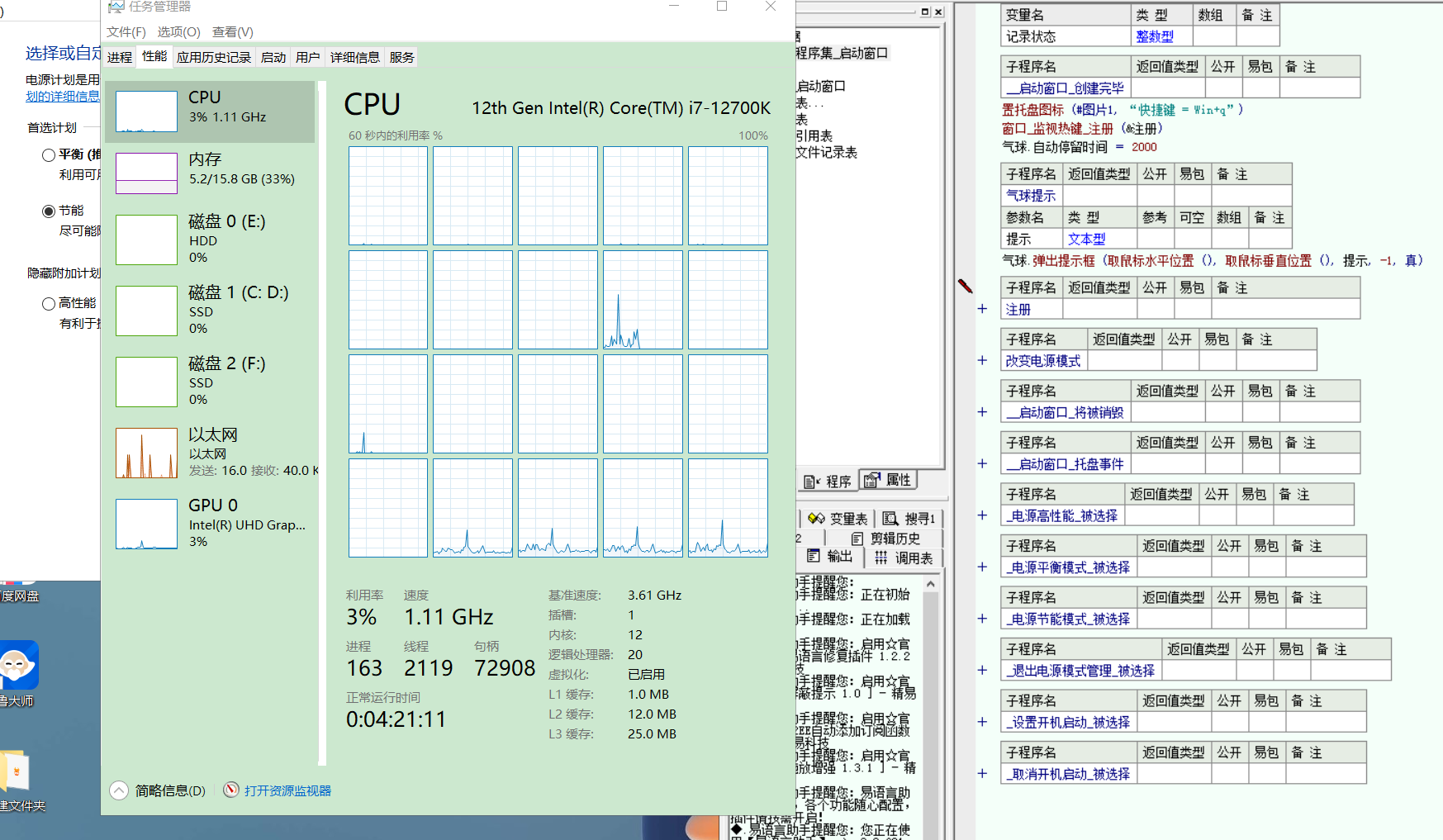This screenshot has width=1443, height=840.
Task: Click the 12th Gen Intel Core i7-12700K label
Action: pos(621,108)
